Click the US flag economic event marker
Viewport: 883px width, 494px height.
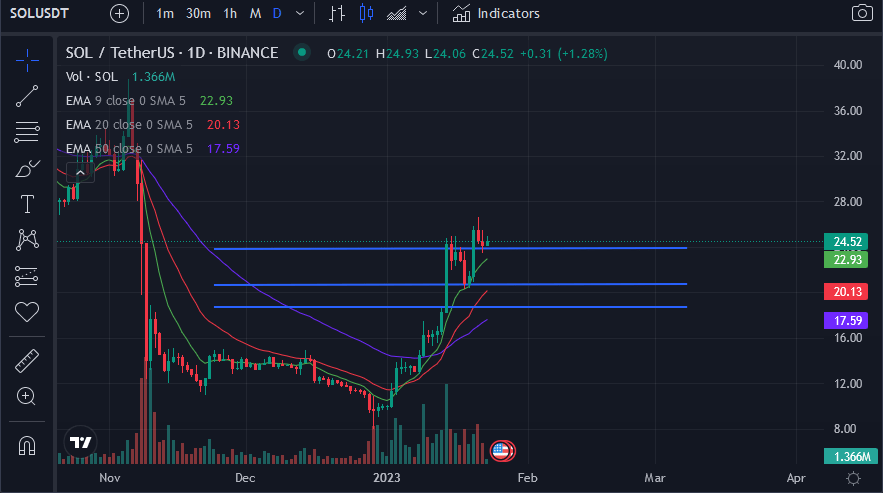[x=500, y=451]
